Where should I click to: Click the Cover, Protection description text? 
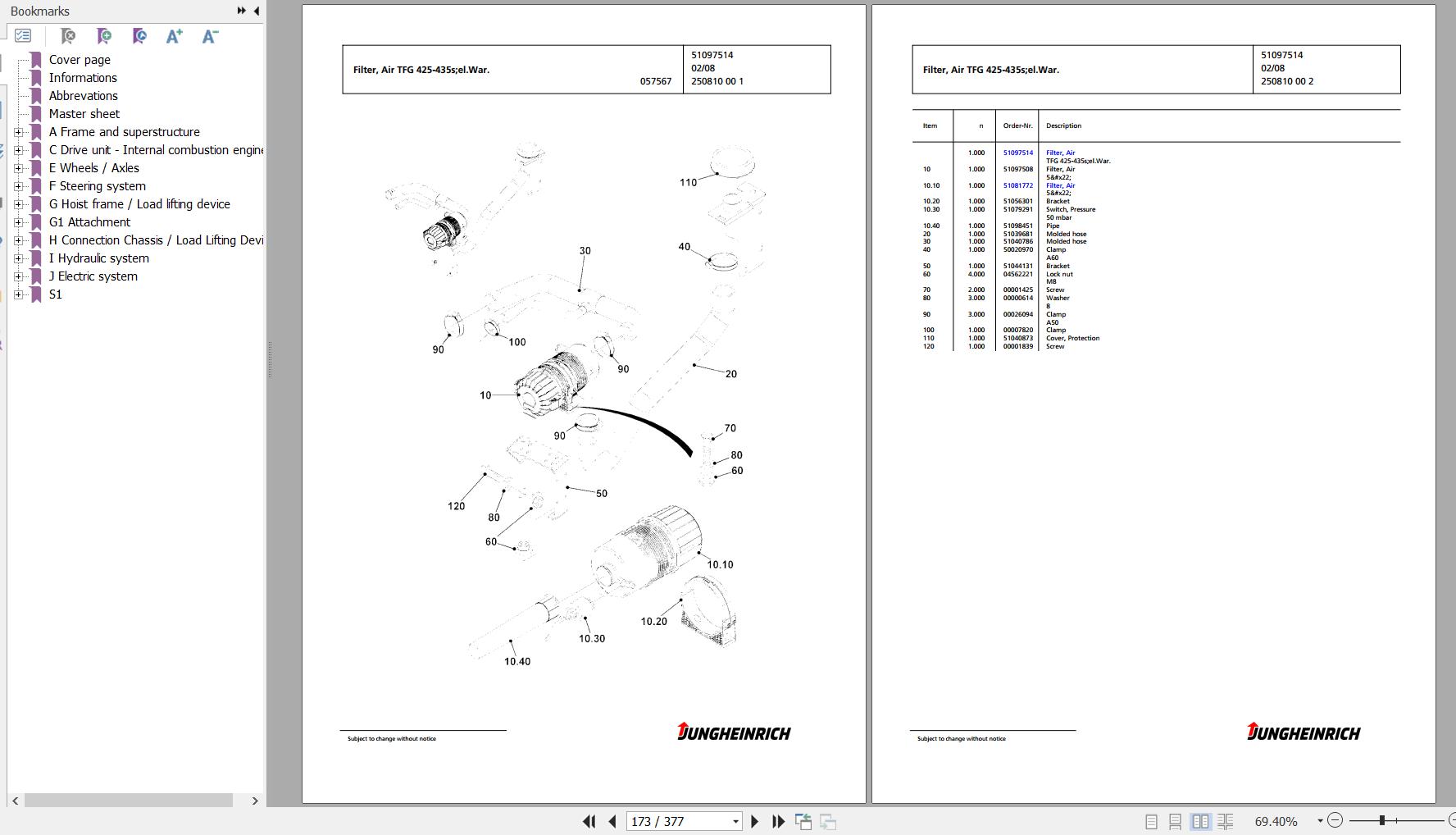click(x=1073, y=338)
